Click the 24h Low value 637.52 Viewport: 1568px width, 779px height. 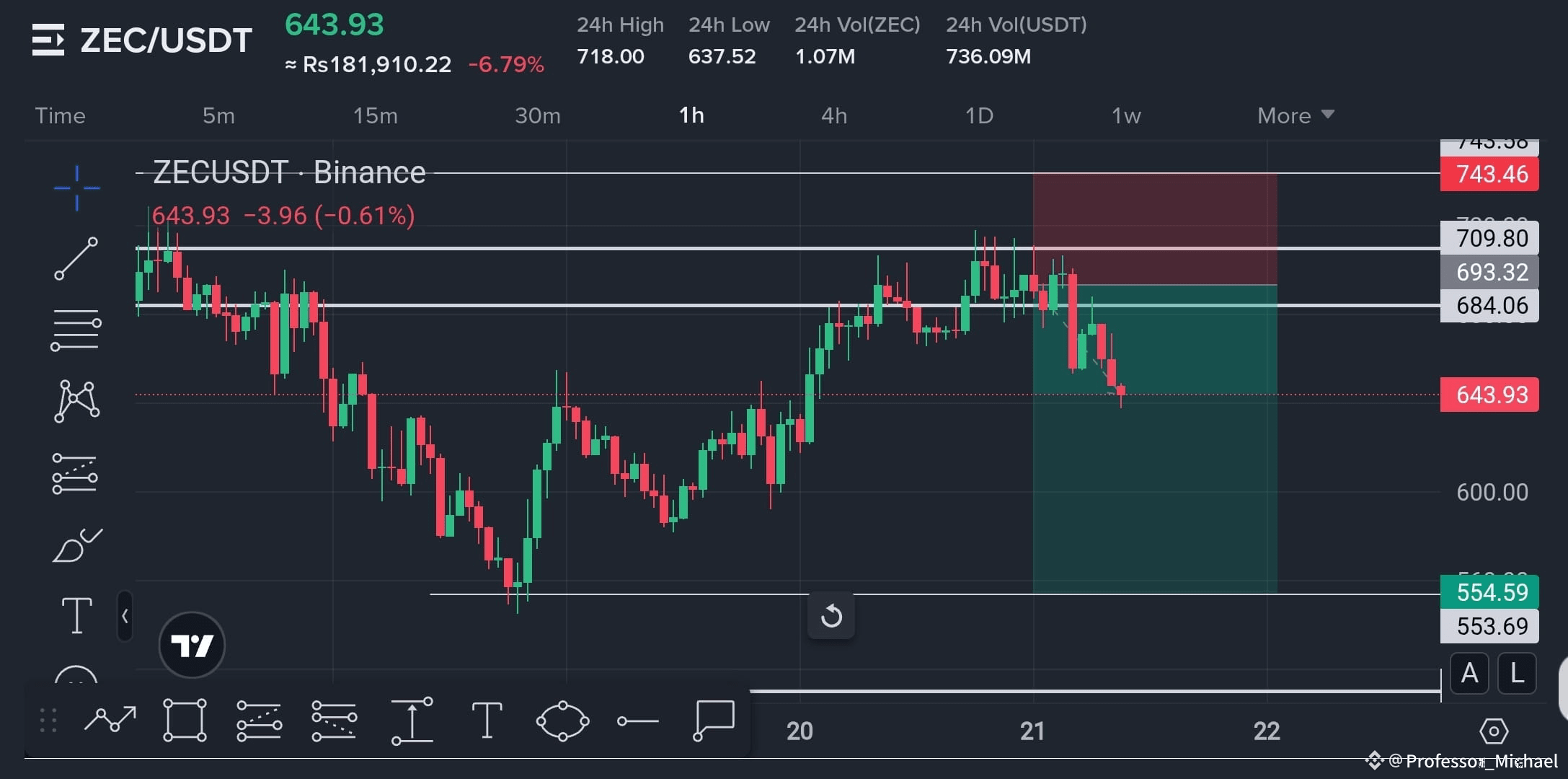point(722,56)
